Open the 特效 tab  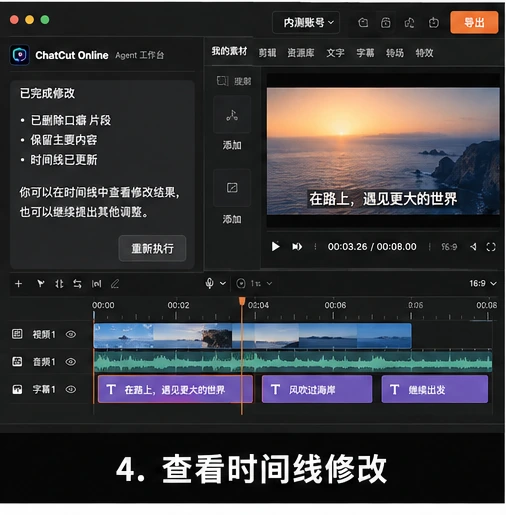coord(424,53)
